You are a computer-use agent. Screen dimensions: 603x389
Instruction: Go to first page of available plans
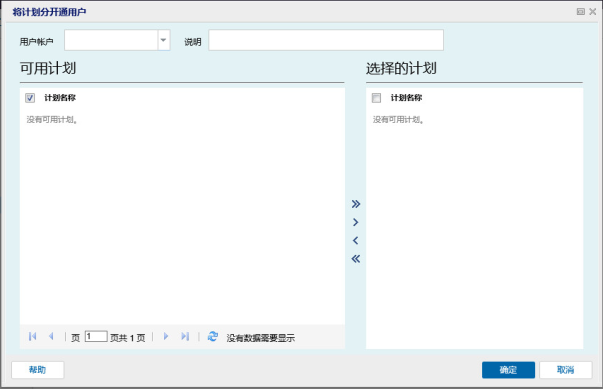point(33,337)
